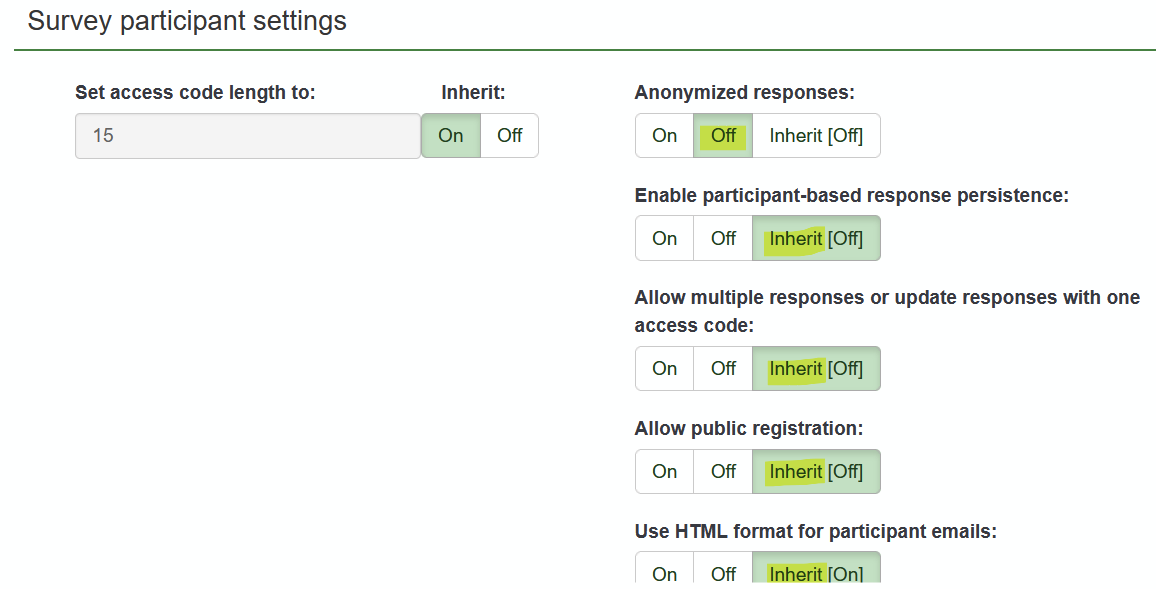1156x589 pixels.
Task: Set Anonymized responses to Inherit [Off]
Action: pos(816,135)
